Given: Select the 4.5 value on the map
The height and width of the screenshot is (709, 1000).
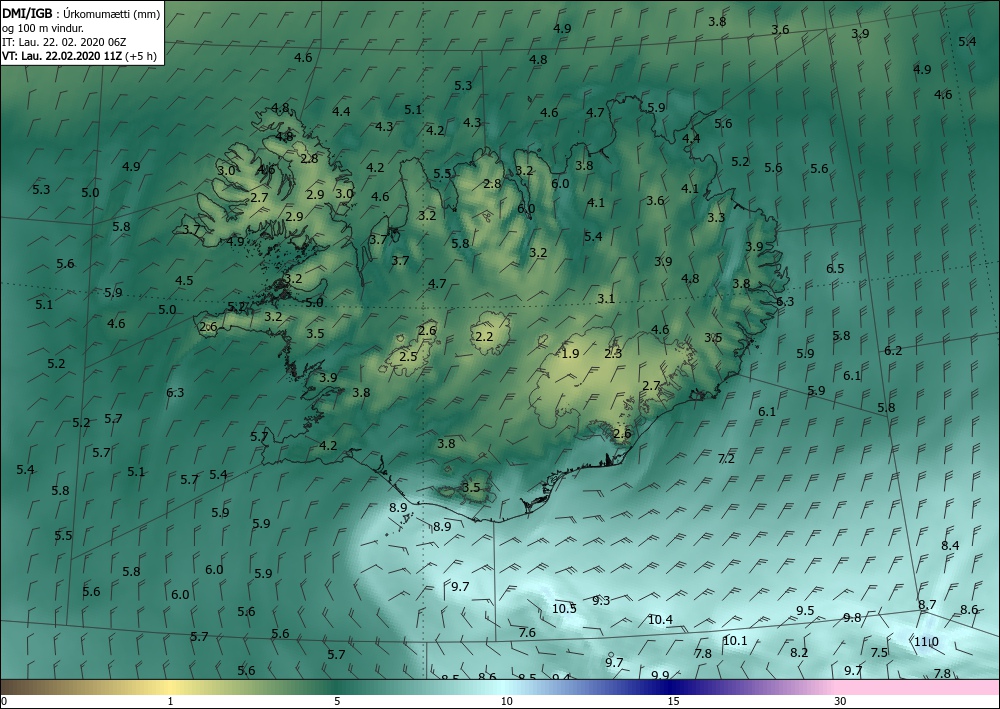Looking at the screenshot, I should 184,281.
